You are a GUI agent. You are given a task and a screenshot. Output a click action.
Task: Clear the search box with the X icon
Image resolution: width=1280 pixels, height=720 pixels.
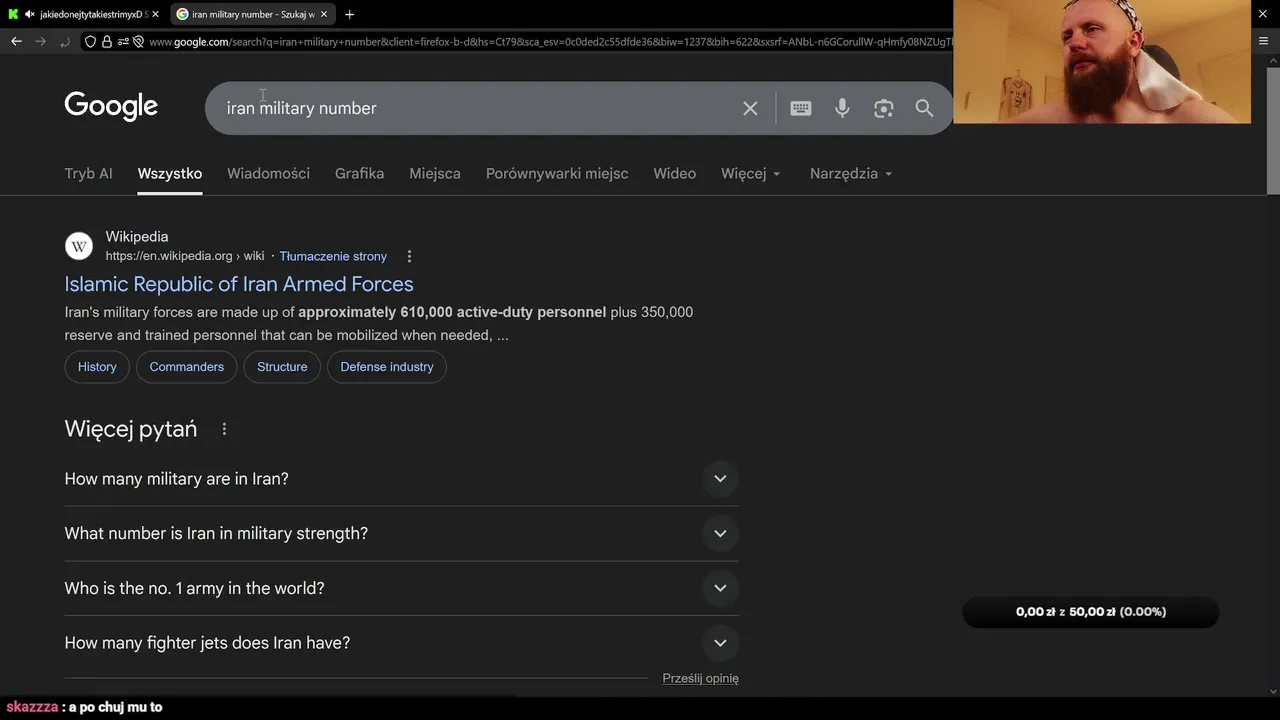click(750, 108)
